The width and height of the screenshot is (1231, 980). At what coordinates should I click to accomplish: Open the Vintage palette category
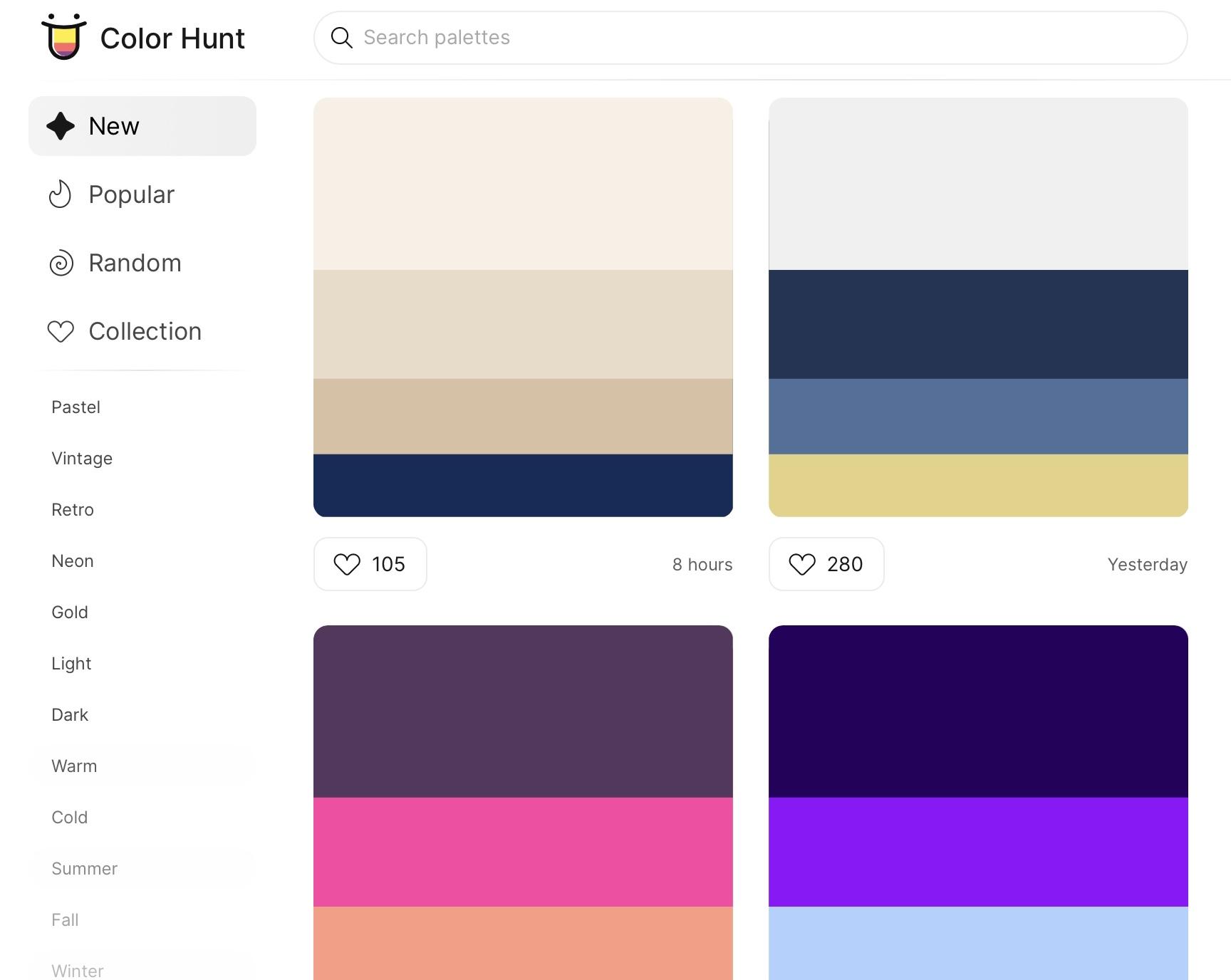pyautogui.click(x=82, y=459)
